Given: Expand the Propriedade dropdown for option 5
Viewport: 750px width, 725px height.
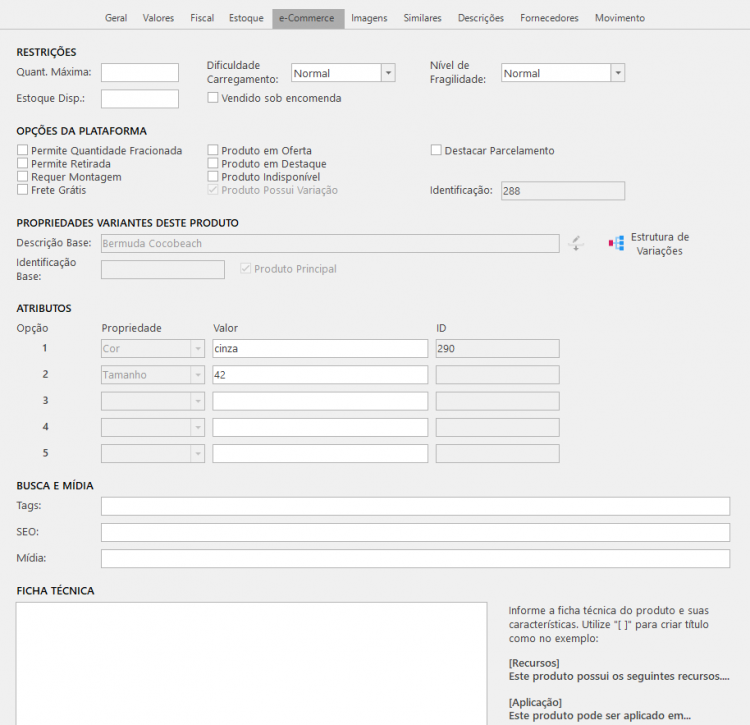Looking at the screenshot, I should (198, 454).
